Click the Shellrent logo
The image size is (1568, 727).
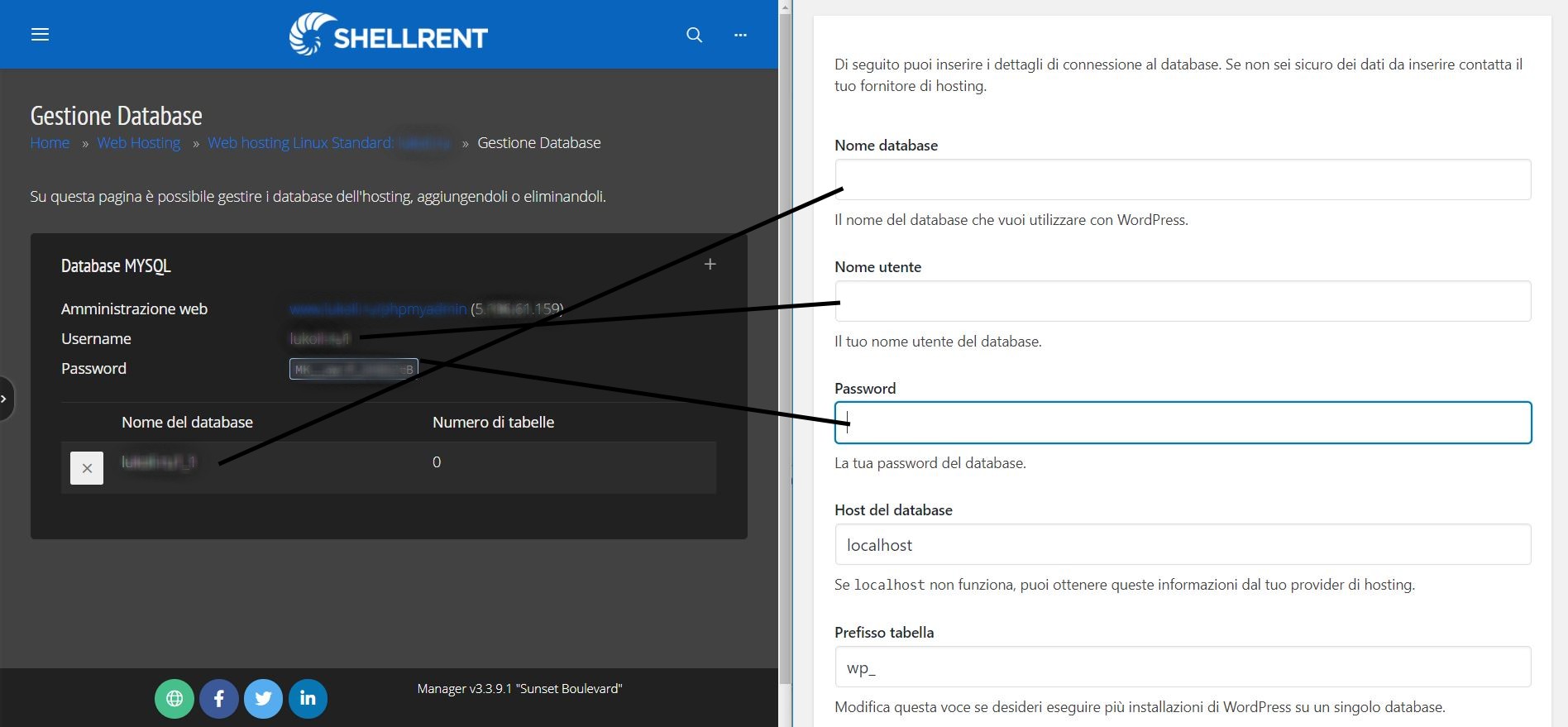point(388,35)
